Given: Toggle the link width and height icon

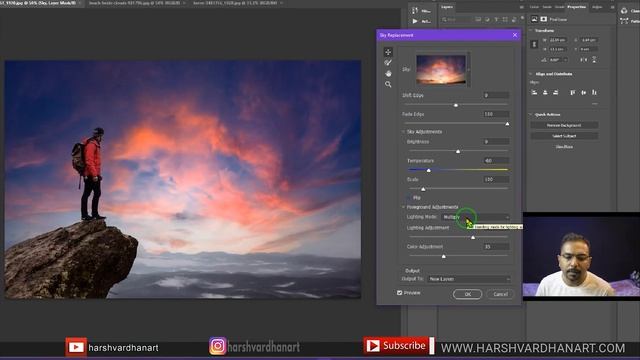Looking at the screenshot, I should click(534, 44).
